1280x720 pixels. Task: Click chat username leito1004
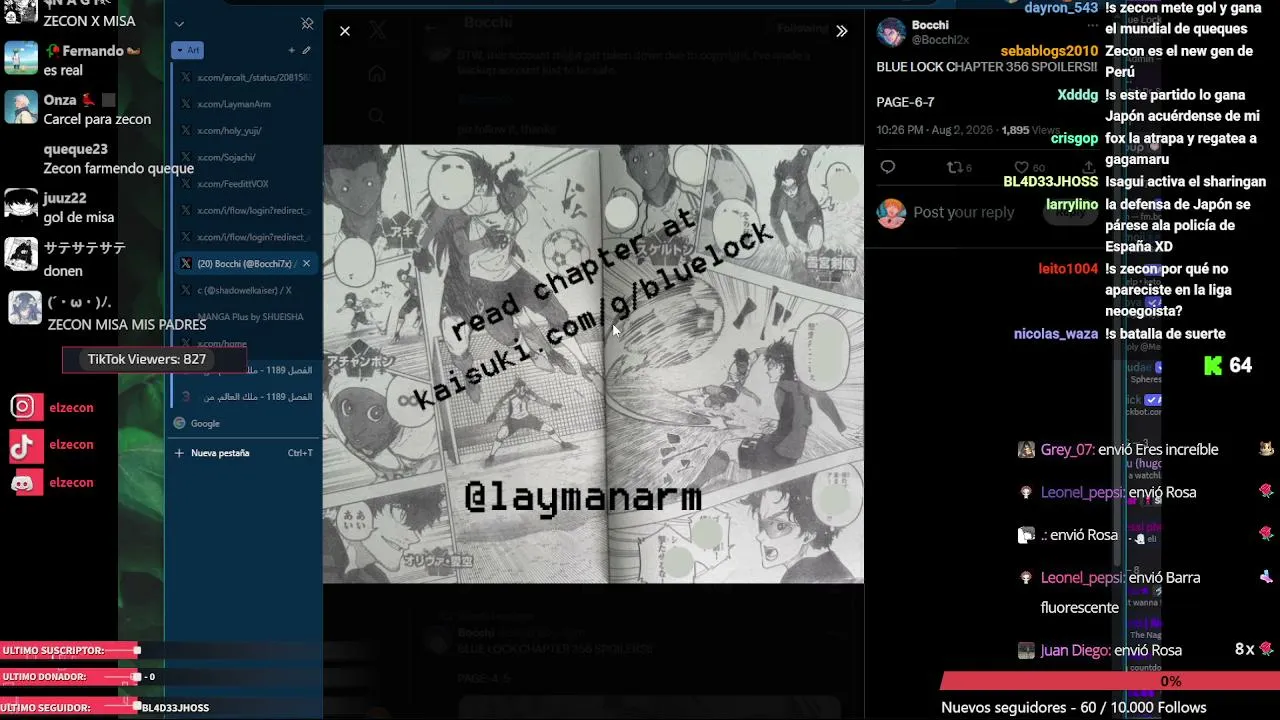(x=1068, y=269)
